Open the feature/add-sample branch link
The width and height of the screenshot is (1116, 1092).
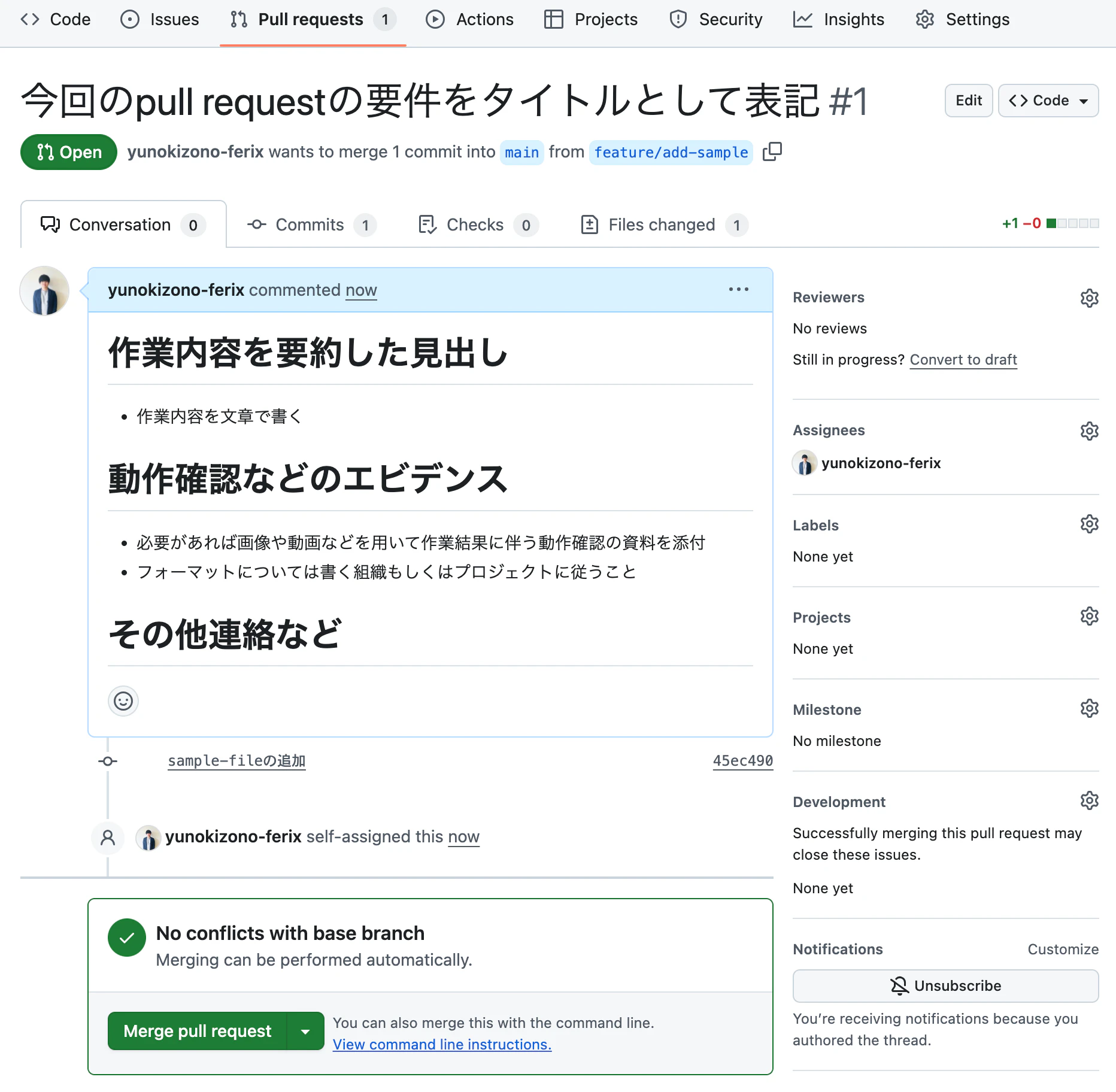click(x=671, y=153)
